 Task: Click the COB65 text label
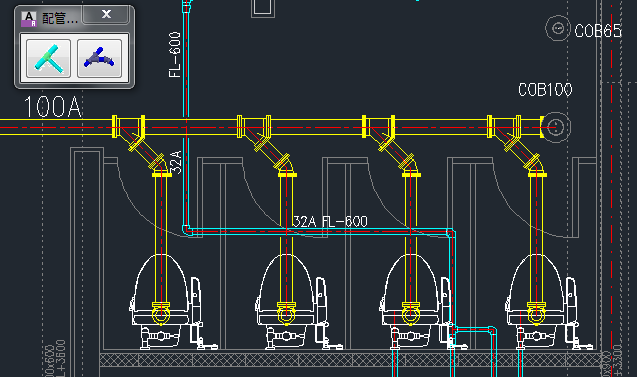click(598, 31)
